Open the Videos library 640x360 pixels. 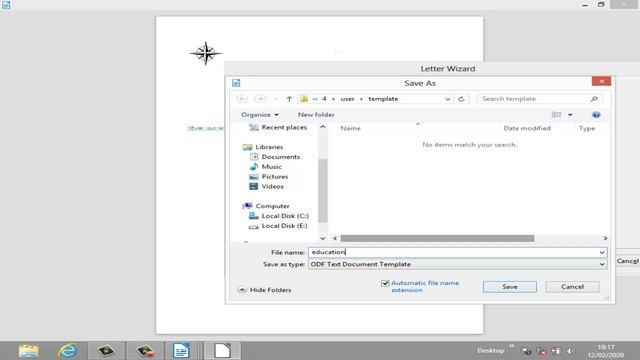click(x=266, y=186)
